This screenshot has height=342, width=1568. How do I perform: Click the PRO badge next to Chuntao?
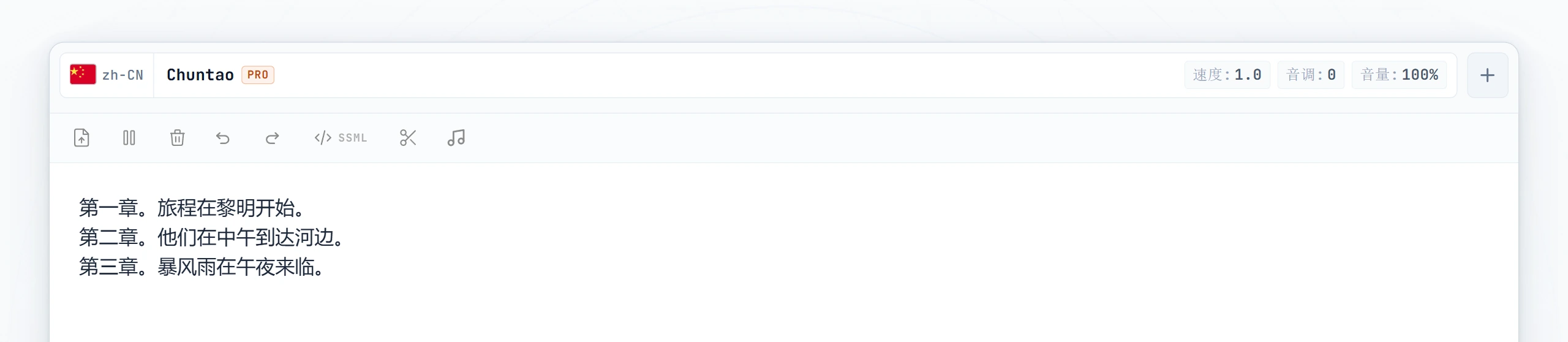pyautogui.click(x=258, y=75)
